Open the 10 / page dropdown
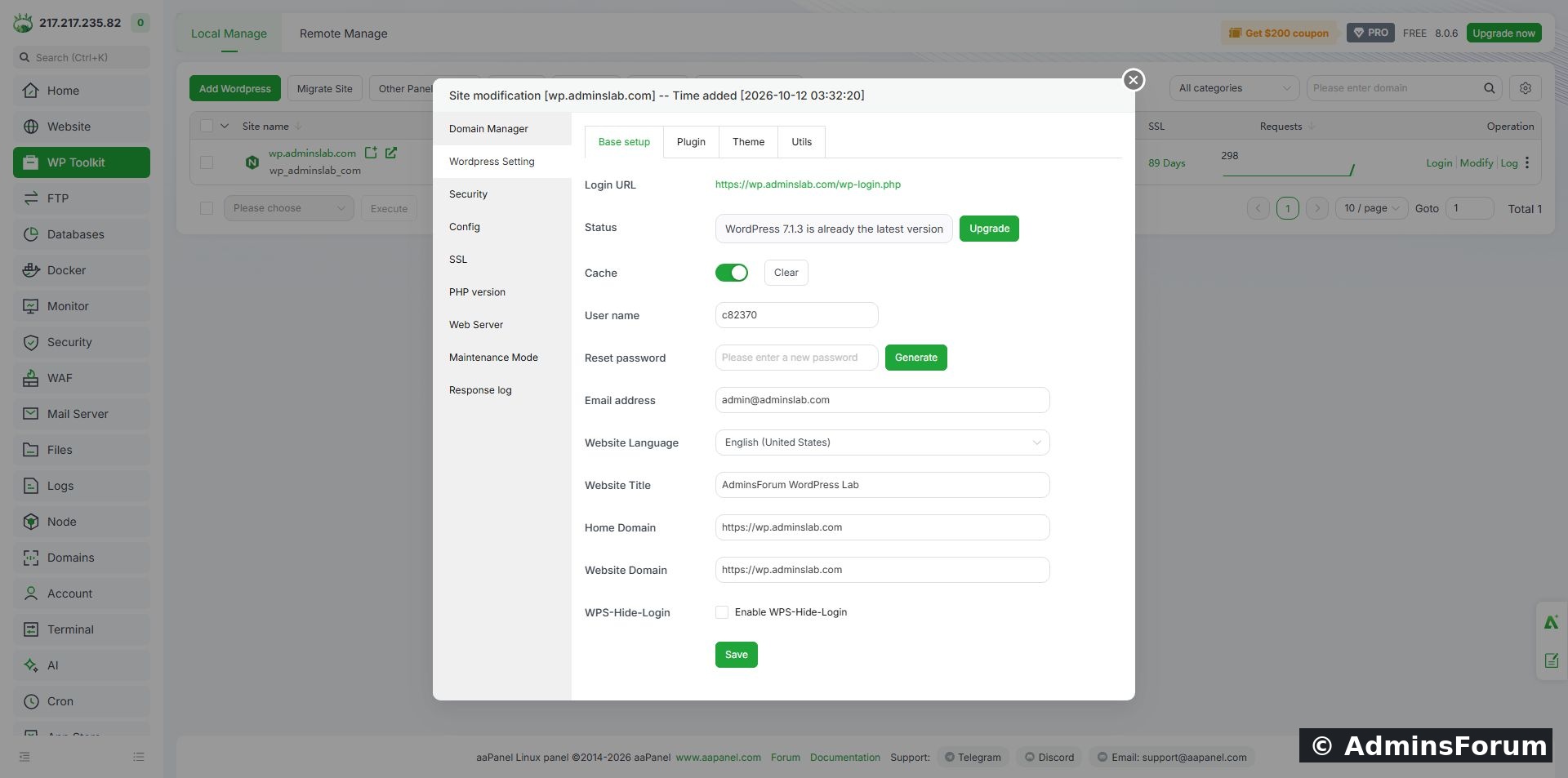 1372,208
